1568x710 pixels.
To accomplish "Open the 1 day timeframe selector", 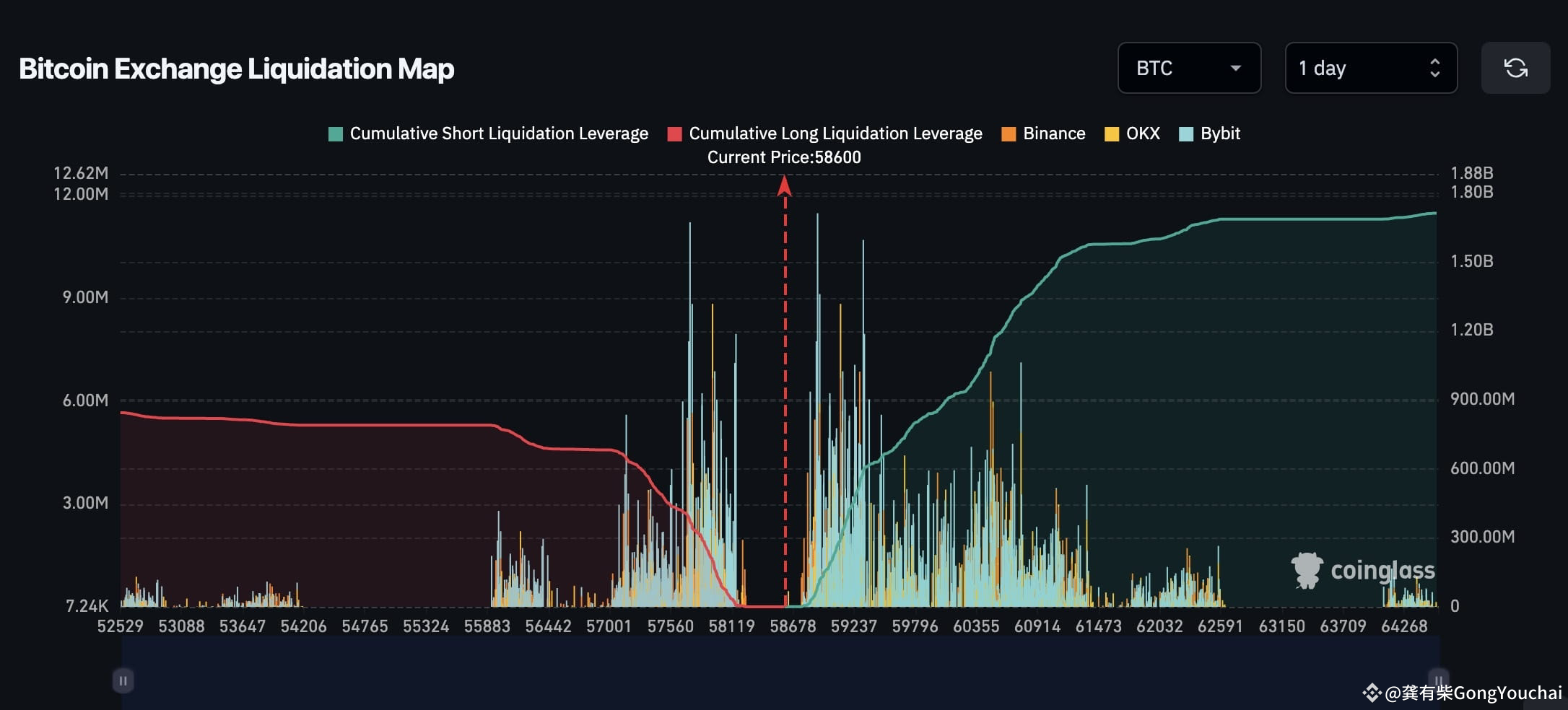I will click(1370, 68).
